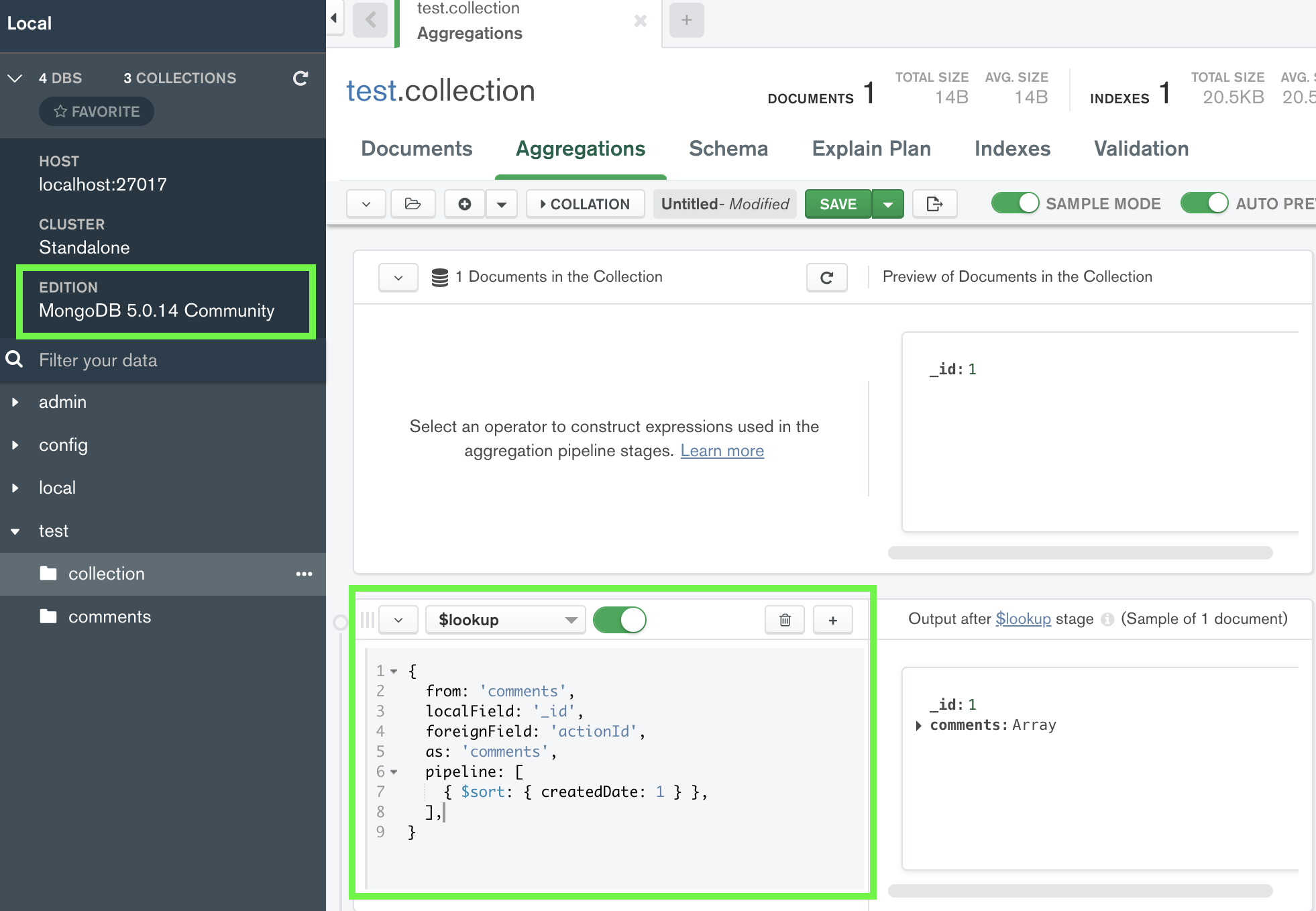The image size is (1316, 911).
Task: Click the export pipeline icon
Action: (x=934, y=204)
